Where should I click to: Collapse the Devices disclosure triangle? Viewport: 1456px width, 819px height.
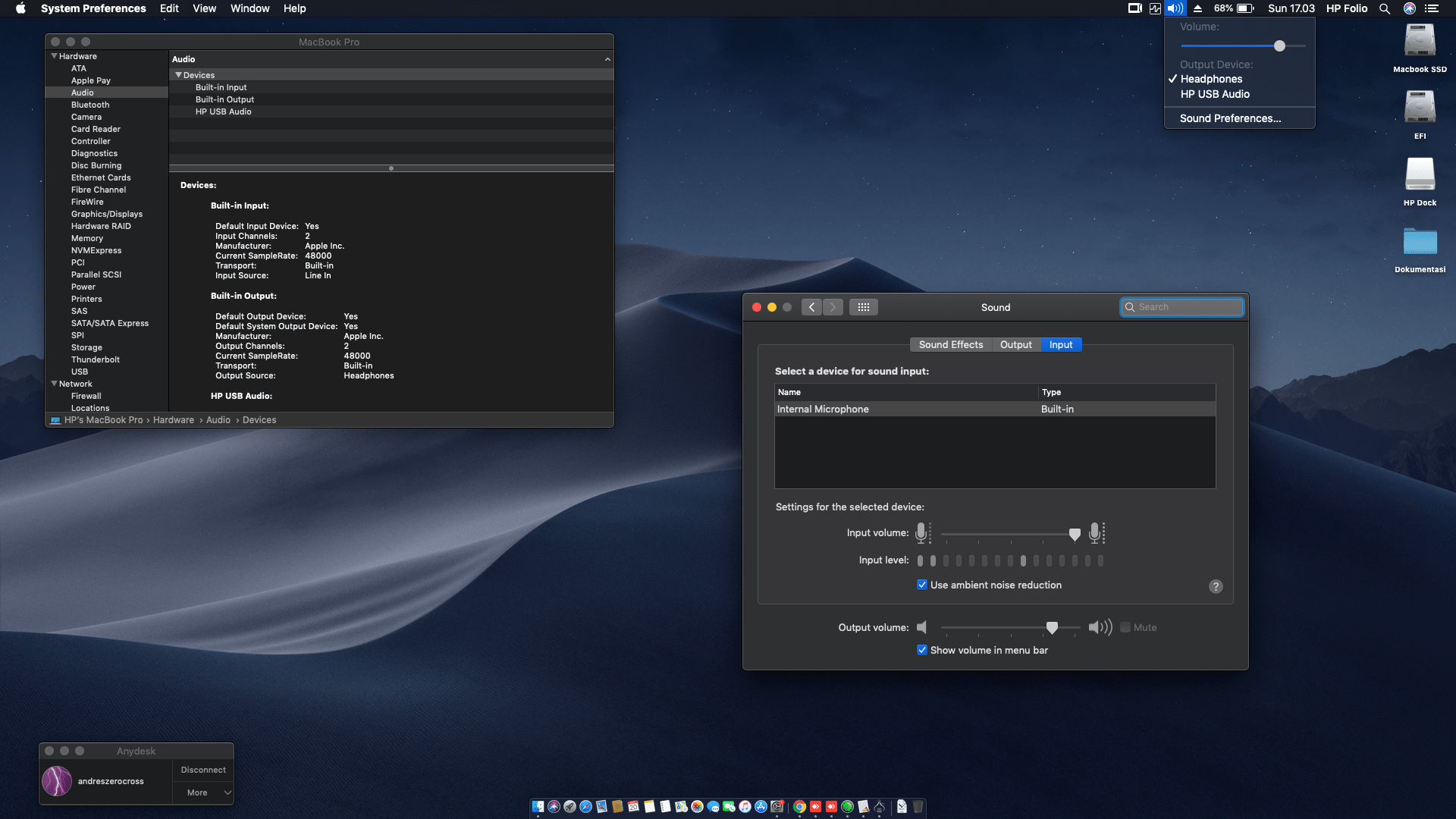point(178,75)
